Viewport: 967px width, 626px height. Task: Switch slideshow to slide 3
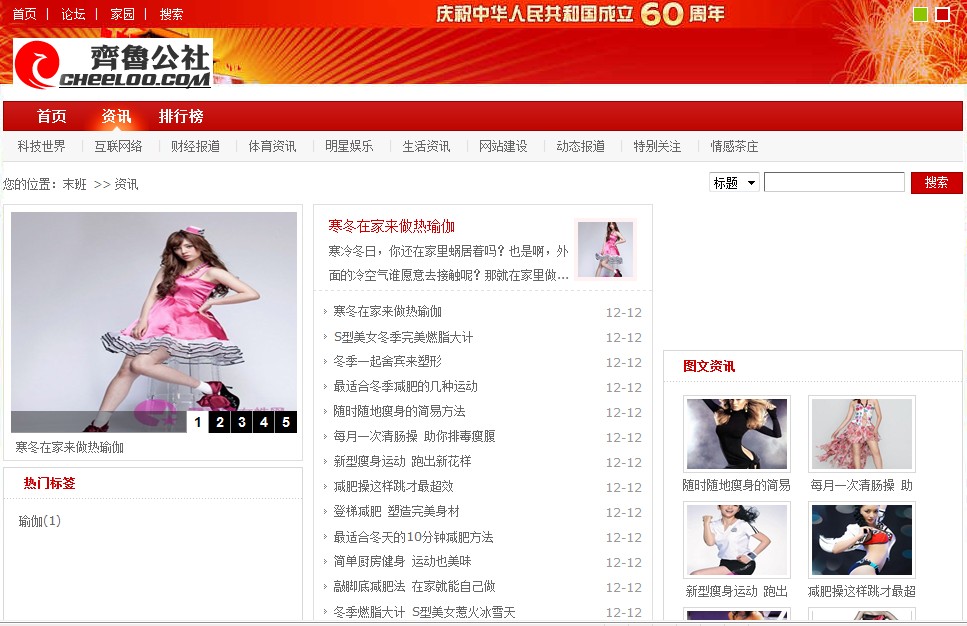coord(242,422)
